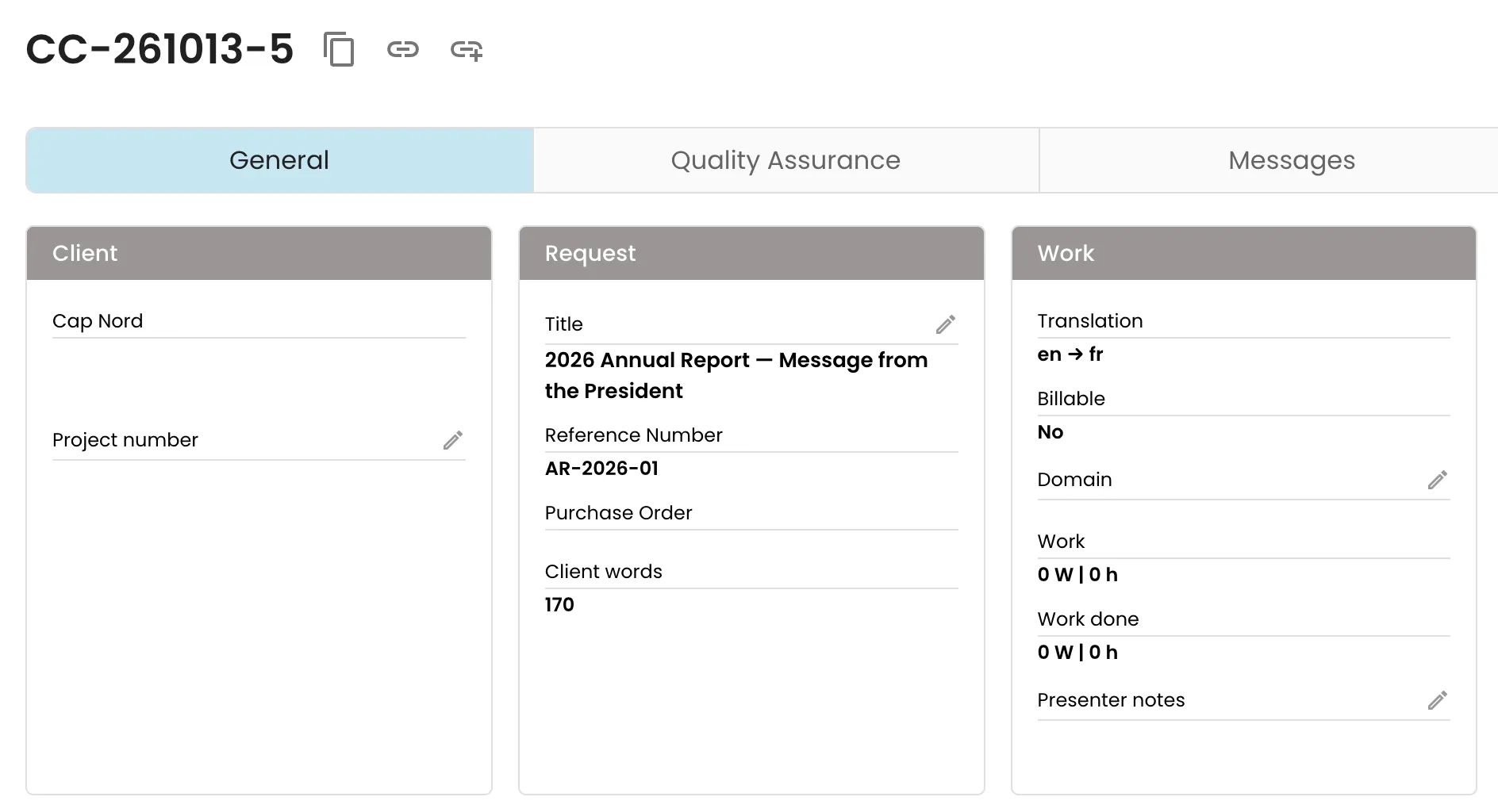Click the Purchase Order label
The width and height of the screenshot is (1498, 812).
point(618,513)
